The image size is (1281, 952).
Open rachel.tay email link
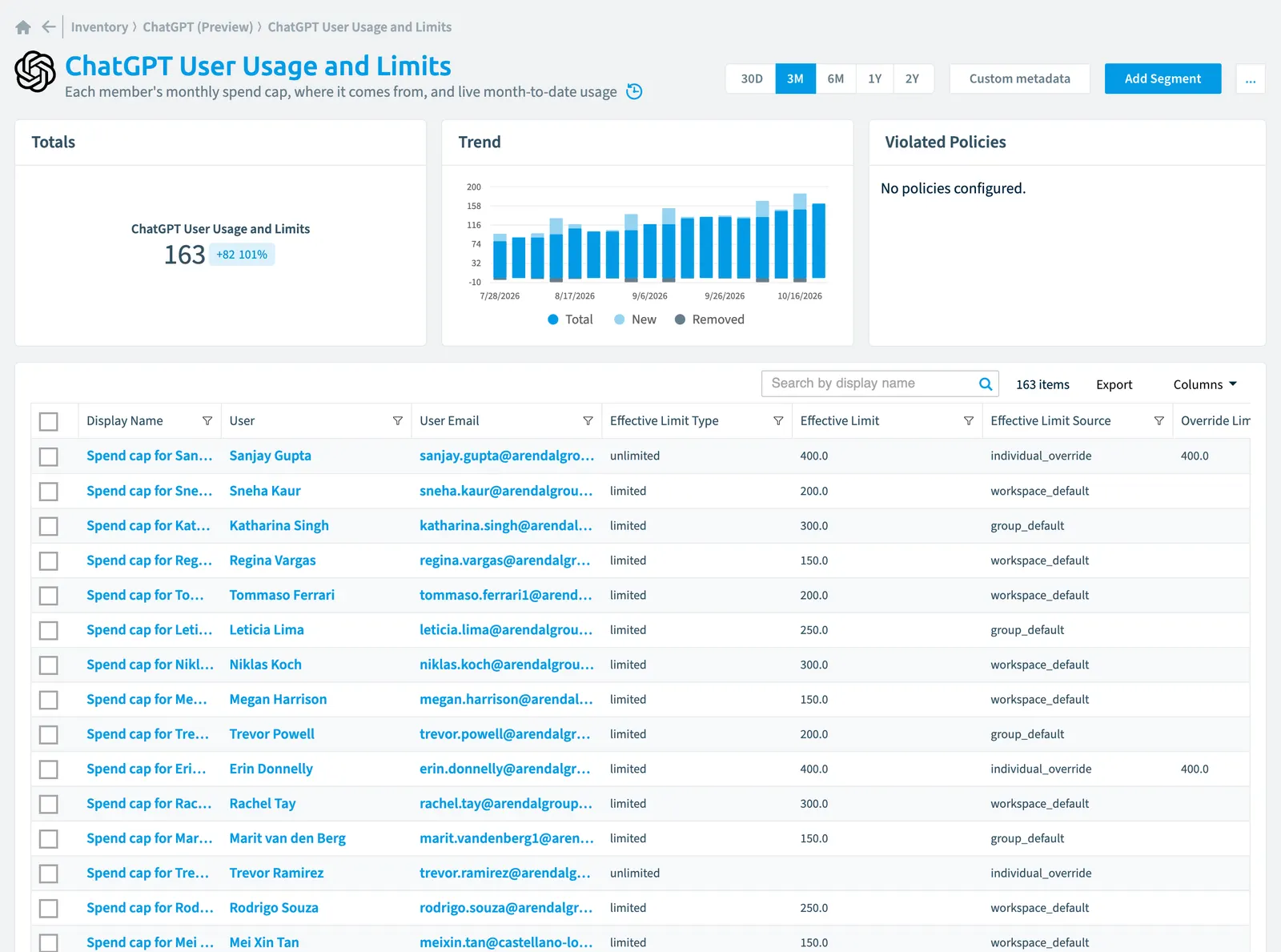506,804
